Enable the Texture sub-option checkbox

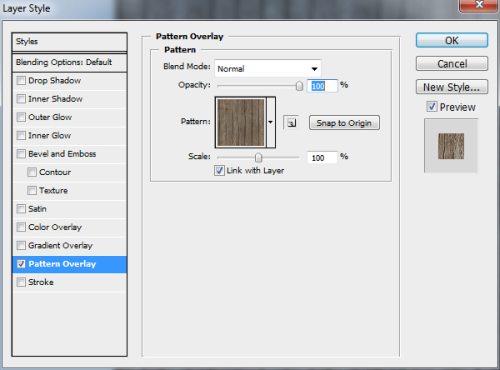pos(32,190)
